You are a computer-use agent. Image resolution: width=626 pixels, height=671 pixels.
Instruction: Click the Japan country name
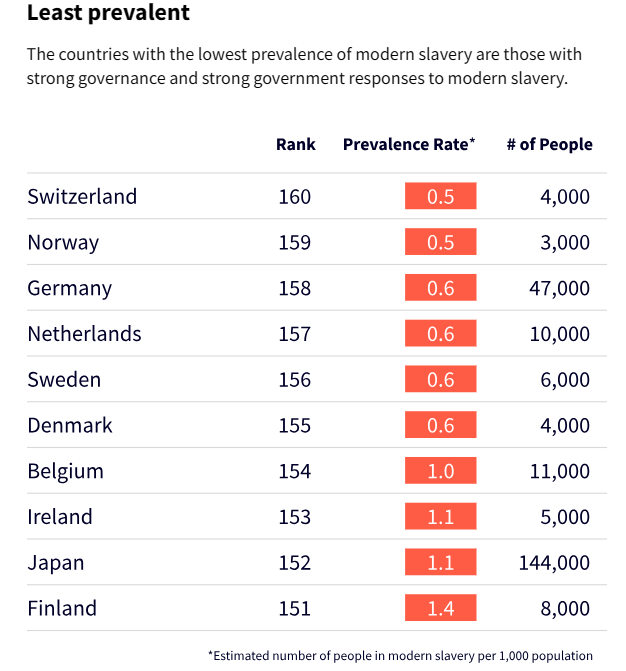pyautogui.click(x=56, y=563)
